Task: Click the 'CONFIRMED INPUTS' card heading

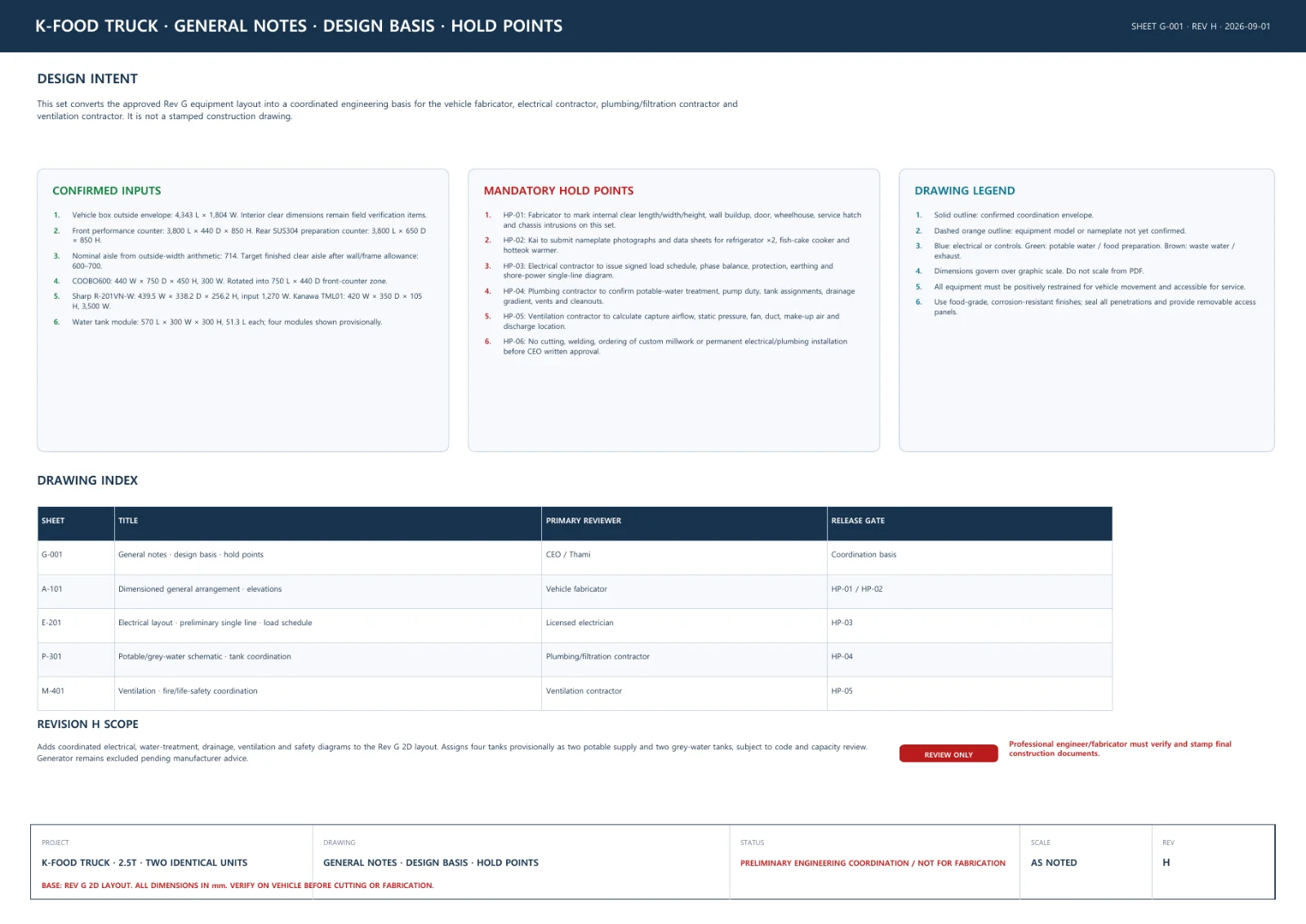Action: coord(107,191)
